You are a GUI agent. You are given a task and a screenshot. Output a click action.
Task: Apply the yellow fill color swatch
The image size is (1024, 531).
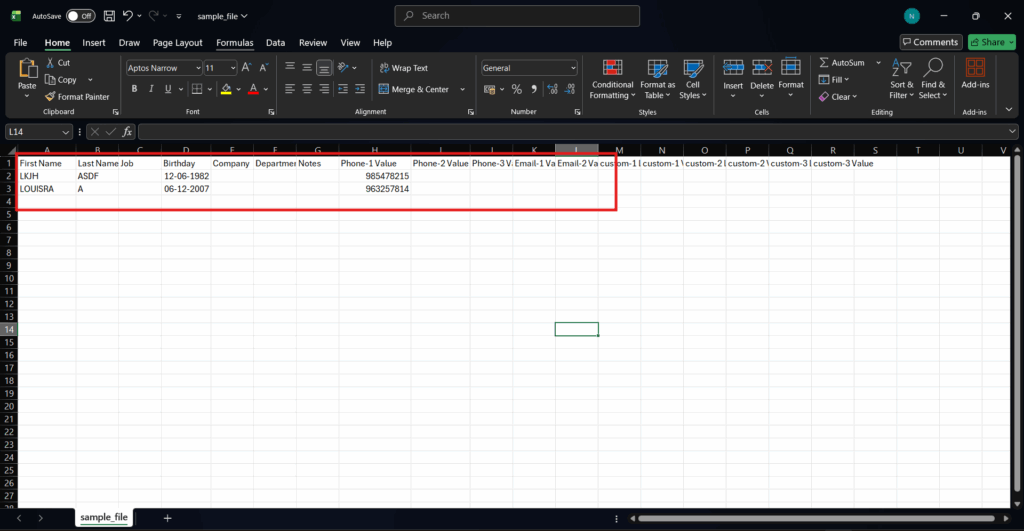point(226,89)
